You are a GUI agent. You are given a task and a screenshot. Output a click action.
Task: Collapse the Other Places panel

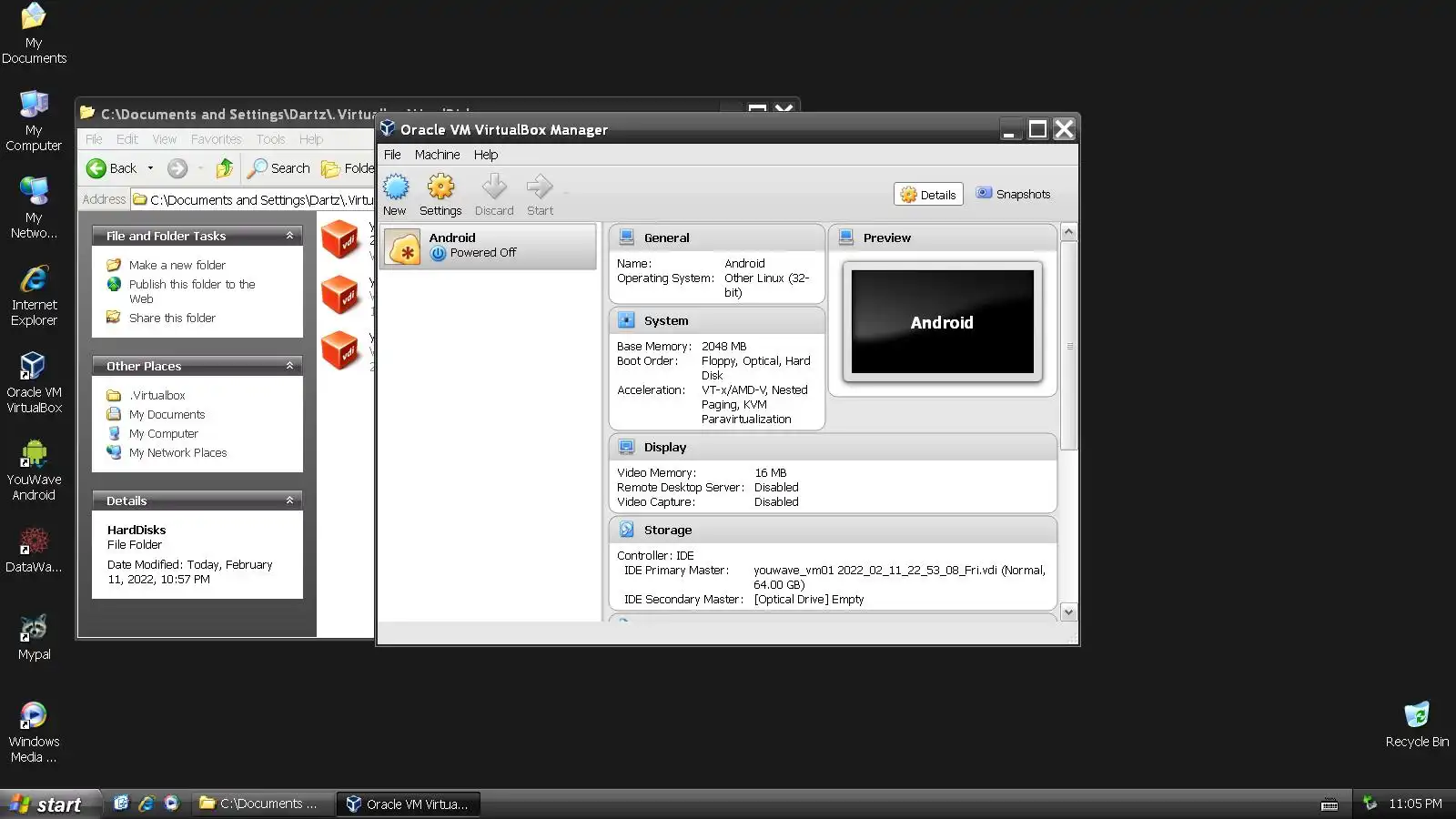point(289,366)
